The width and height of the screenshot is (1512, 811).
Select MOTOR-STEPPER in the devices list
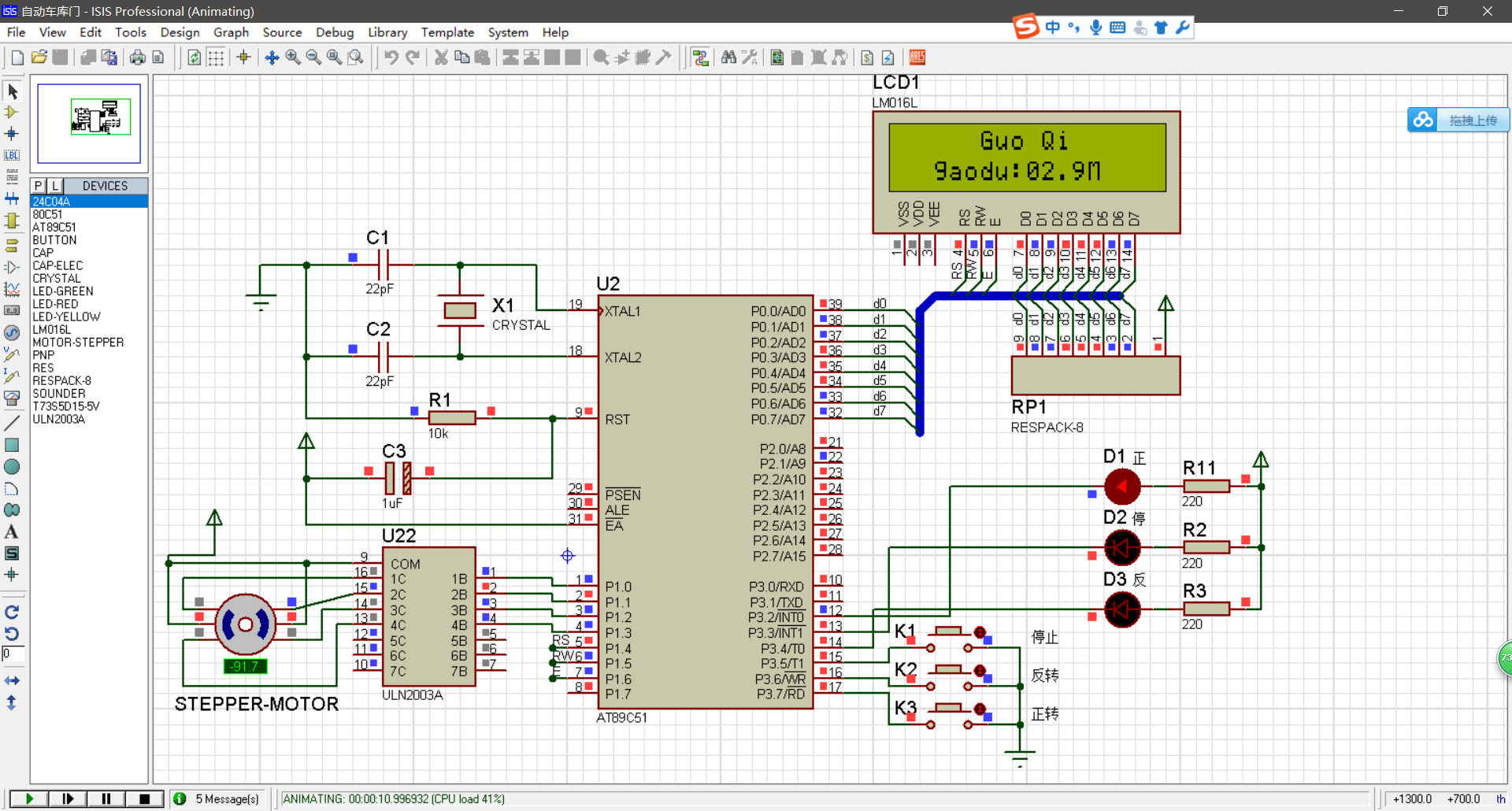click(78, 343)
